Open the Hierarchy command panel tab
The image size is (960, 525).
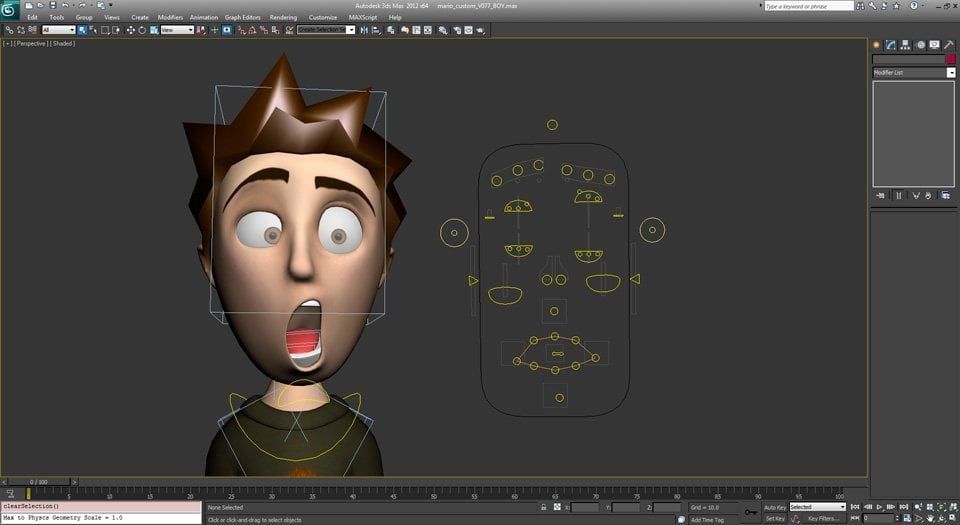click(906, 45)
